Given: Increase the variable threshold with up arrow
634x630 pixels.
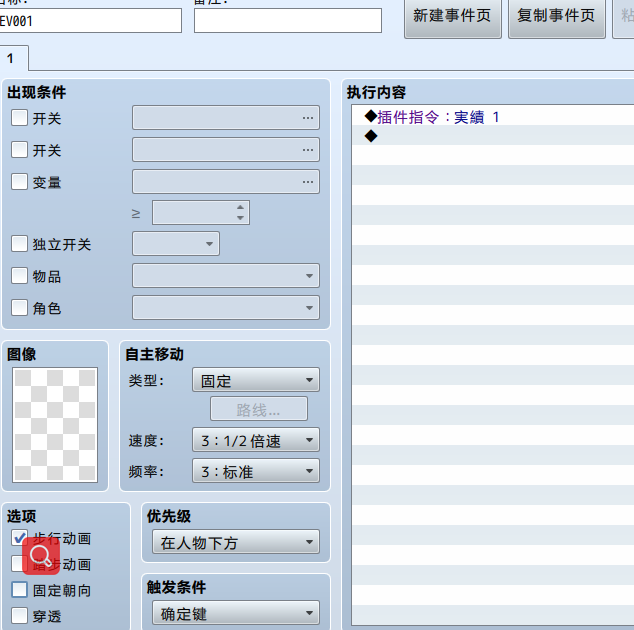Looking at the screenshot, I should point(240,207).
